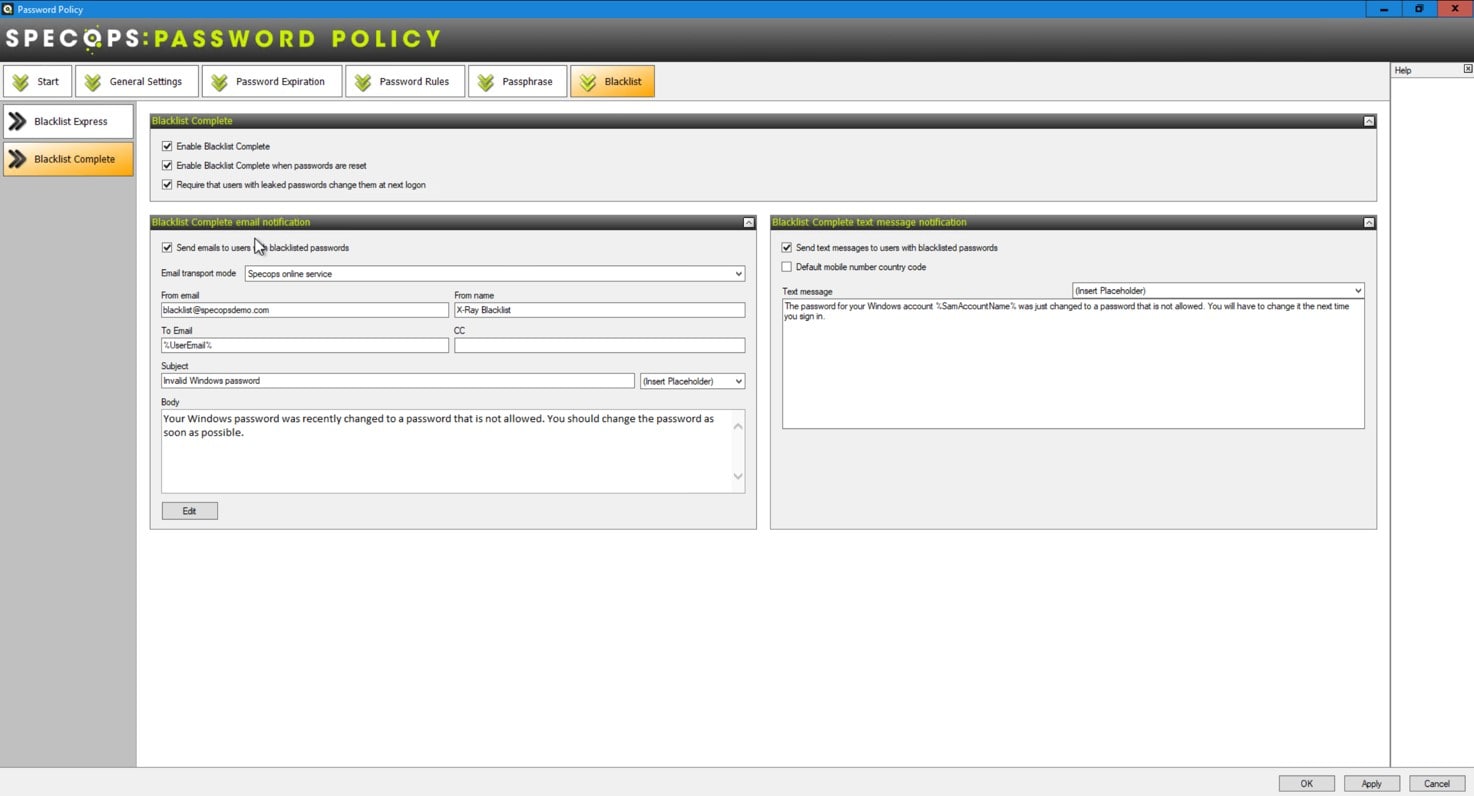The height and width of the screenshot is (796, 1474).
Task: Click the chevron icon beside Blacklist Express
Action: (x=19, y=121)
